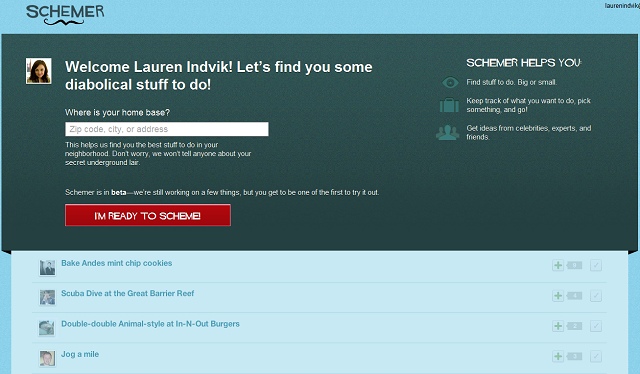This screenshot has width=640, height=374.
Task: Click the 'Find stuff to do. Big or small.' text
Action: (511, 82)
